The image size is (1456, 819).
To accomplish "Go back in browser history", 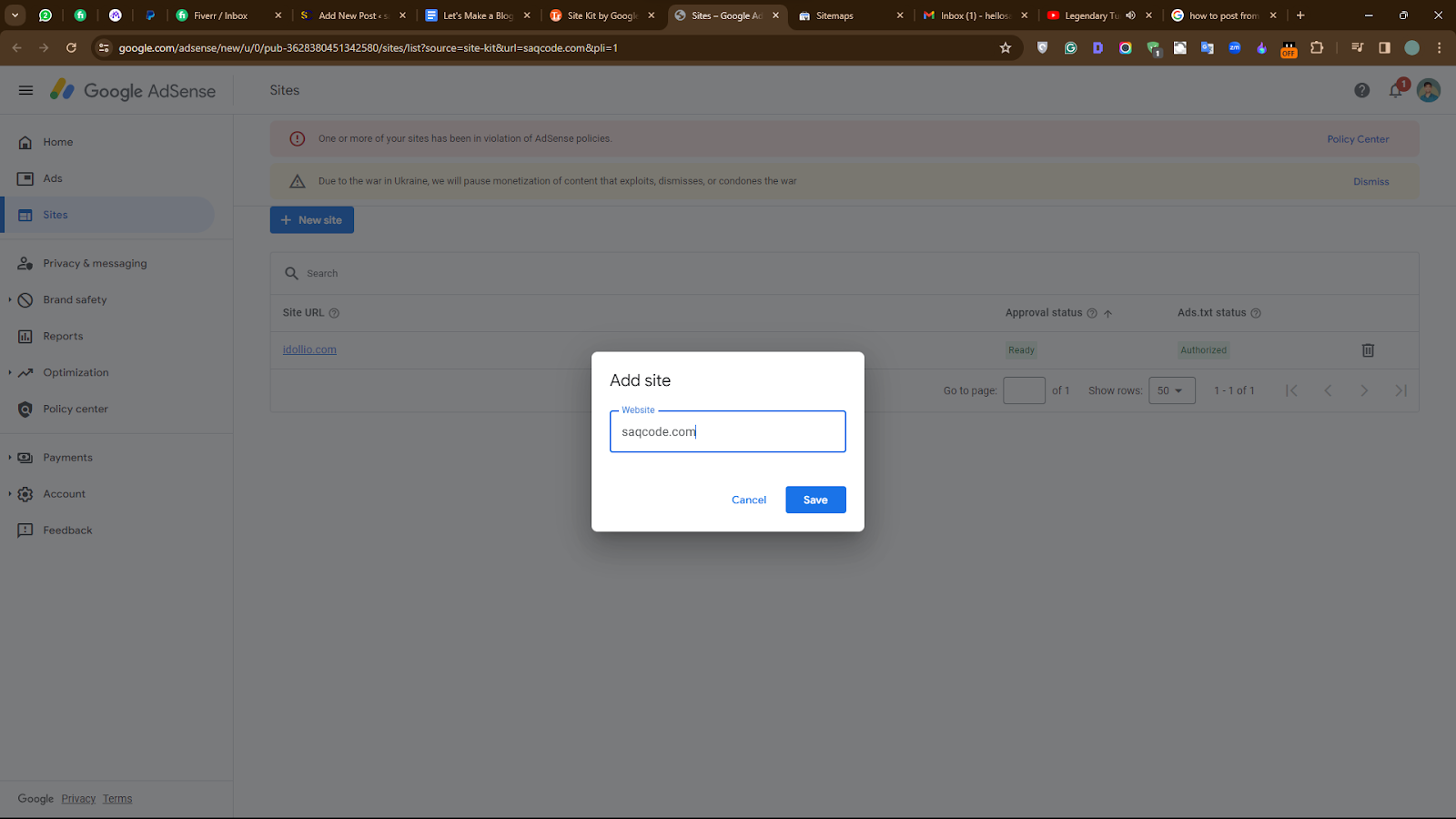I will pyautogui.click(x=17, y=48).
